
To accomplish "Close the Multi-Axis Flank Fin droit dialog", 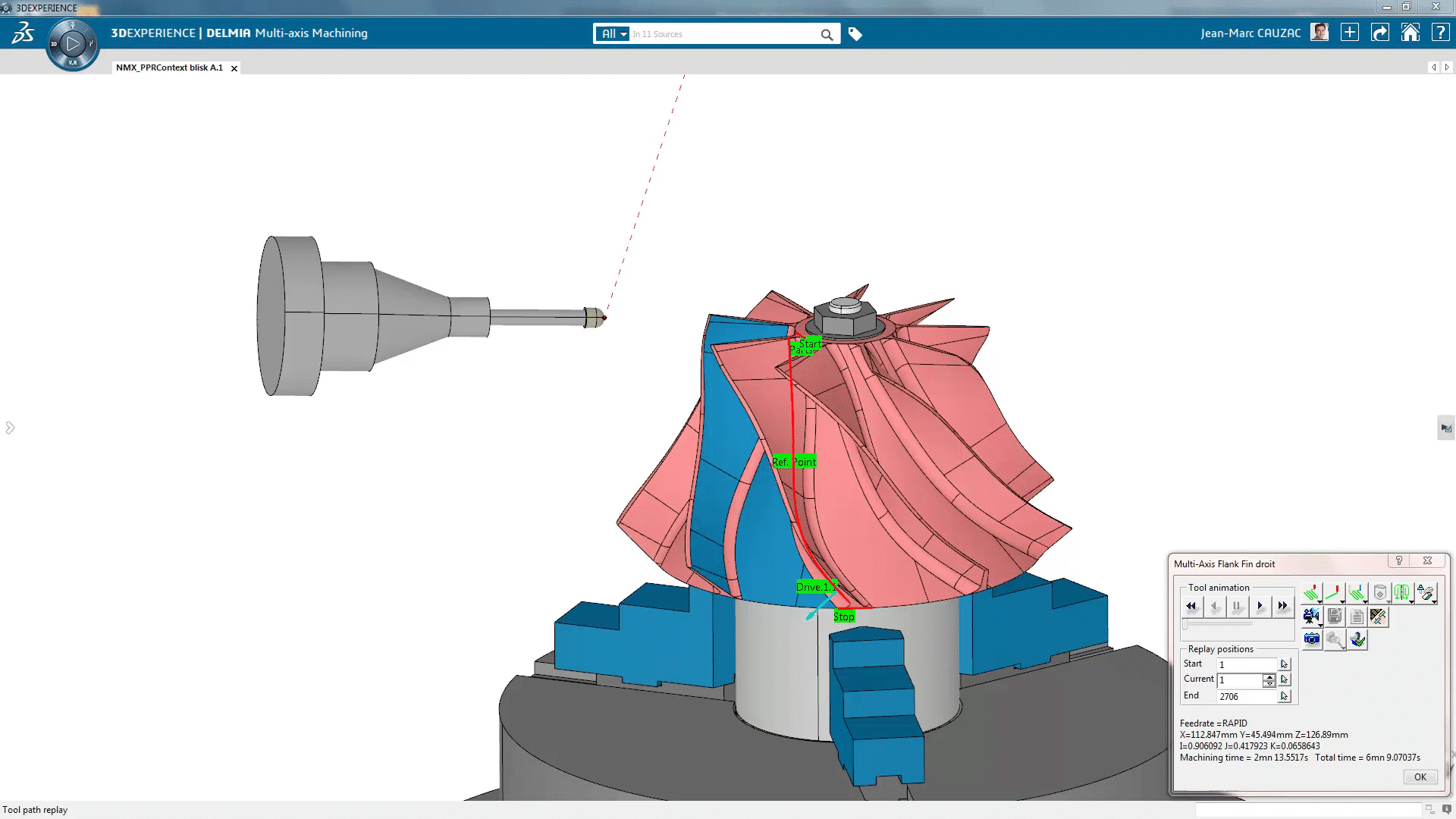I will [1427, 560].
